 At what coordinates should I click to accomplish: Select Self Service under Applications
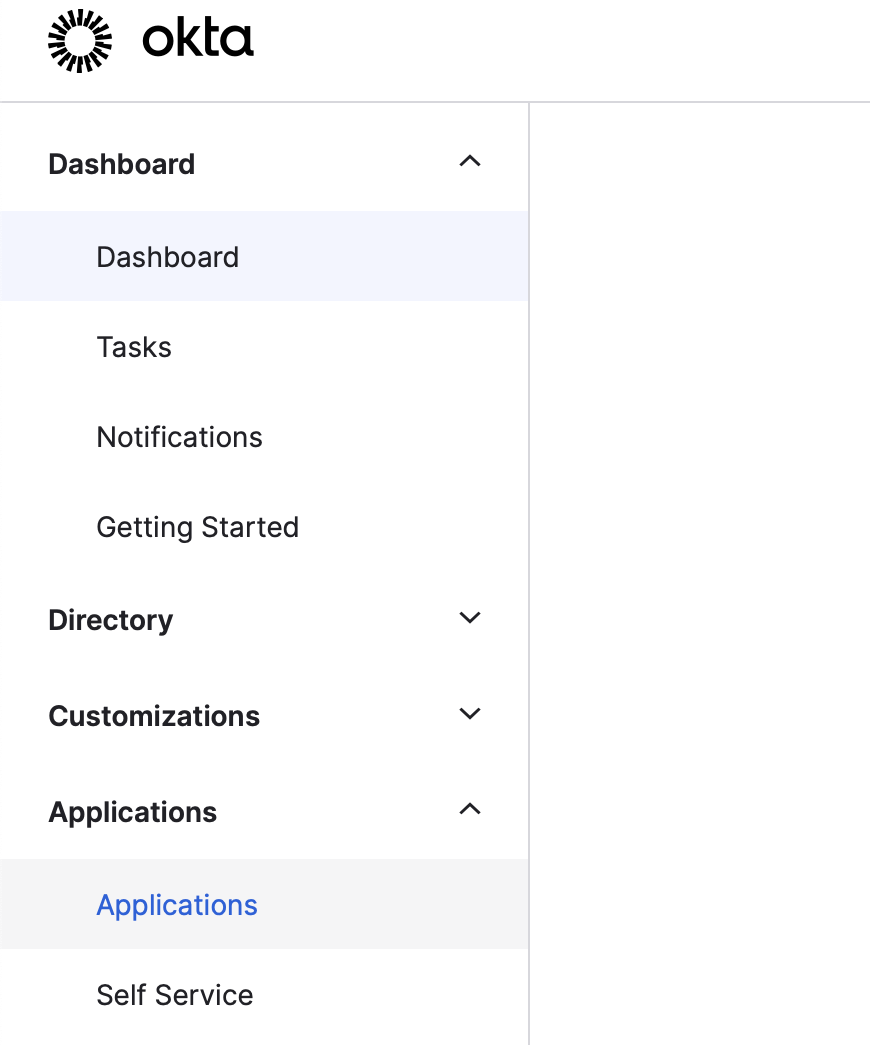coord(174,995)
